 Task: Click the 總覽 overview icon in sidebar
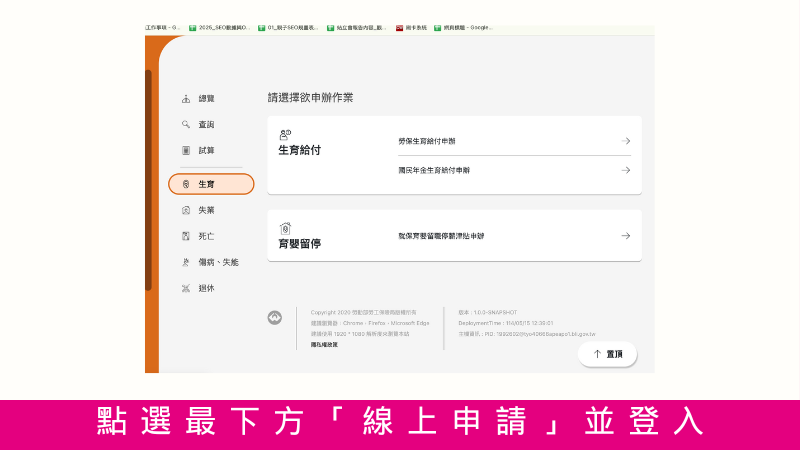click(x=186, y=98)
